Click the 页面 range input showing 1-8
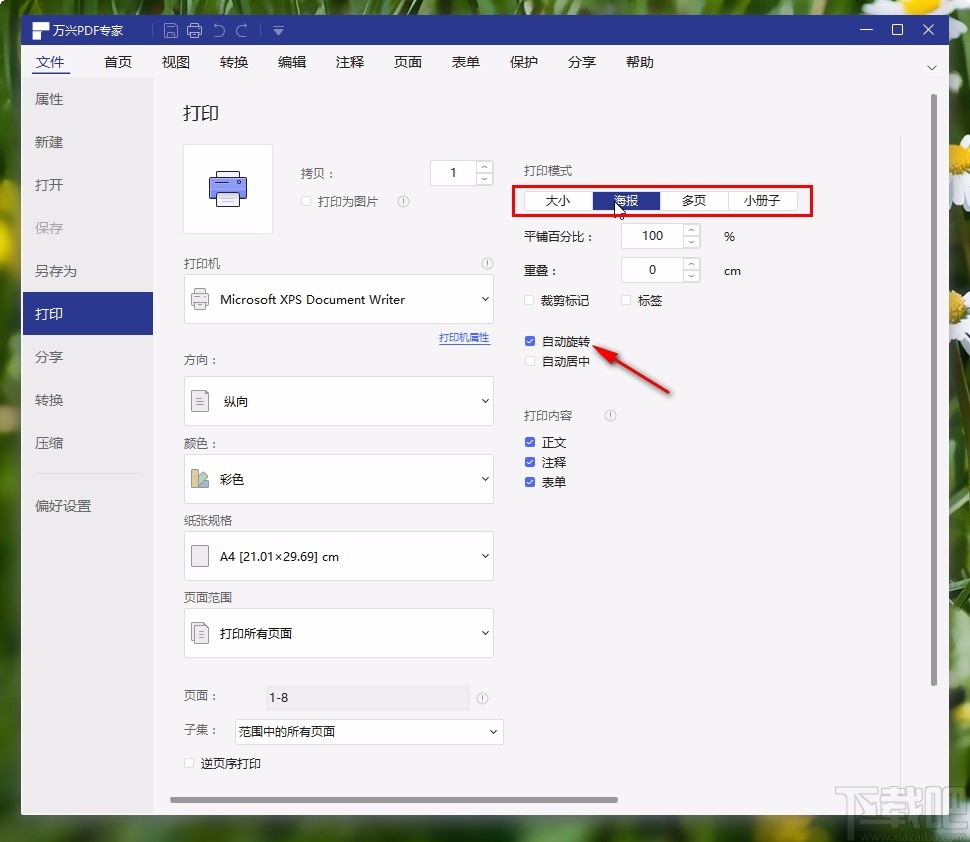This screenshot has width=970, height=842. (x=367, y=697)
